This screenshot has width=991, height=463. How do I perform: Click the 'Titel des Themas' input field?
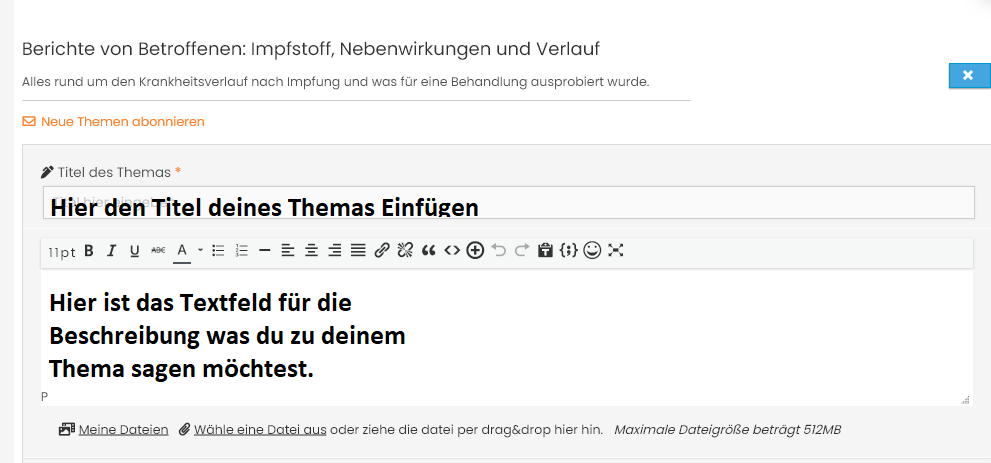coord(508,203)
